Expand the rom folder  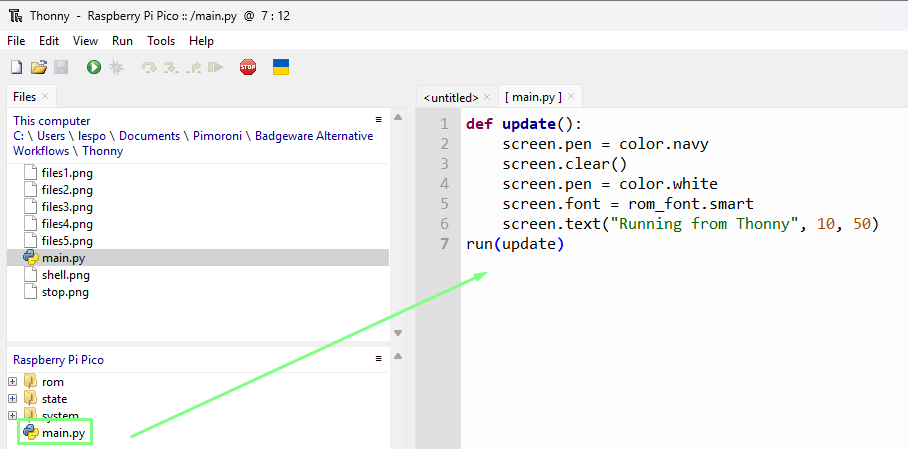13,382
